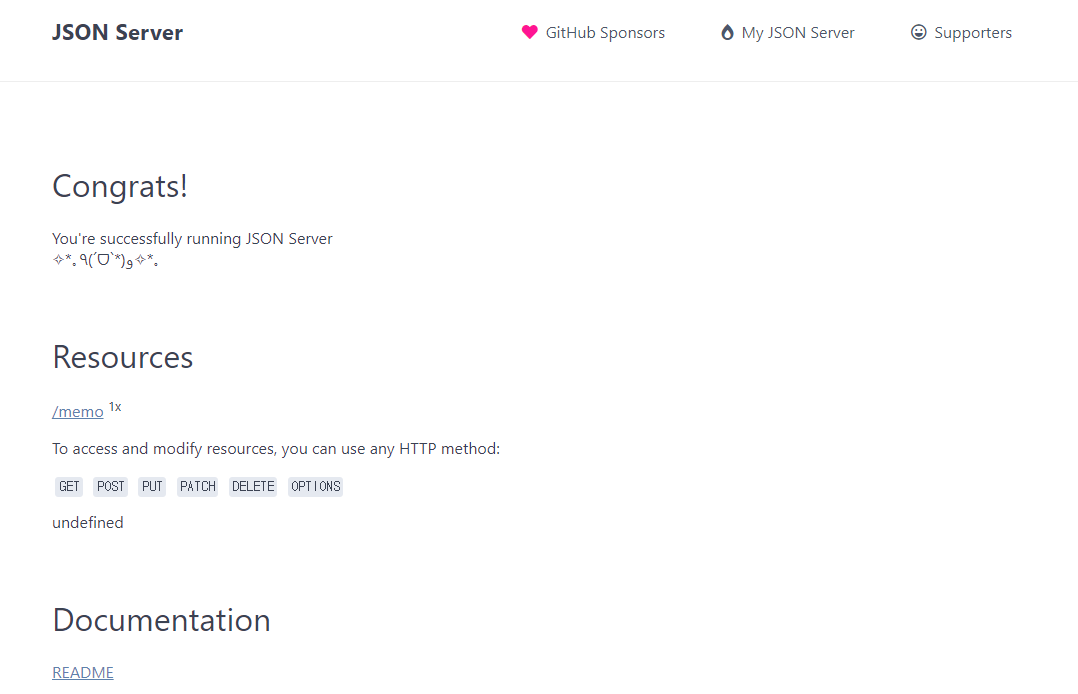Viewport: 1078px width, 694px height.
Task: Click the POST method badge
Action: (111, 486)
